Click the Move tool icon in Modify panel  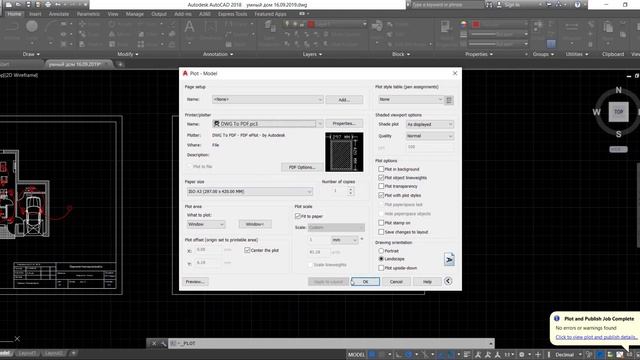82,24
